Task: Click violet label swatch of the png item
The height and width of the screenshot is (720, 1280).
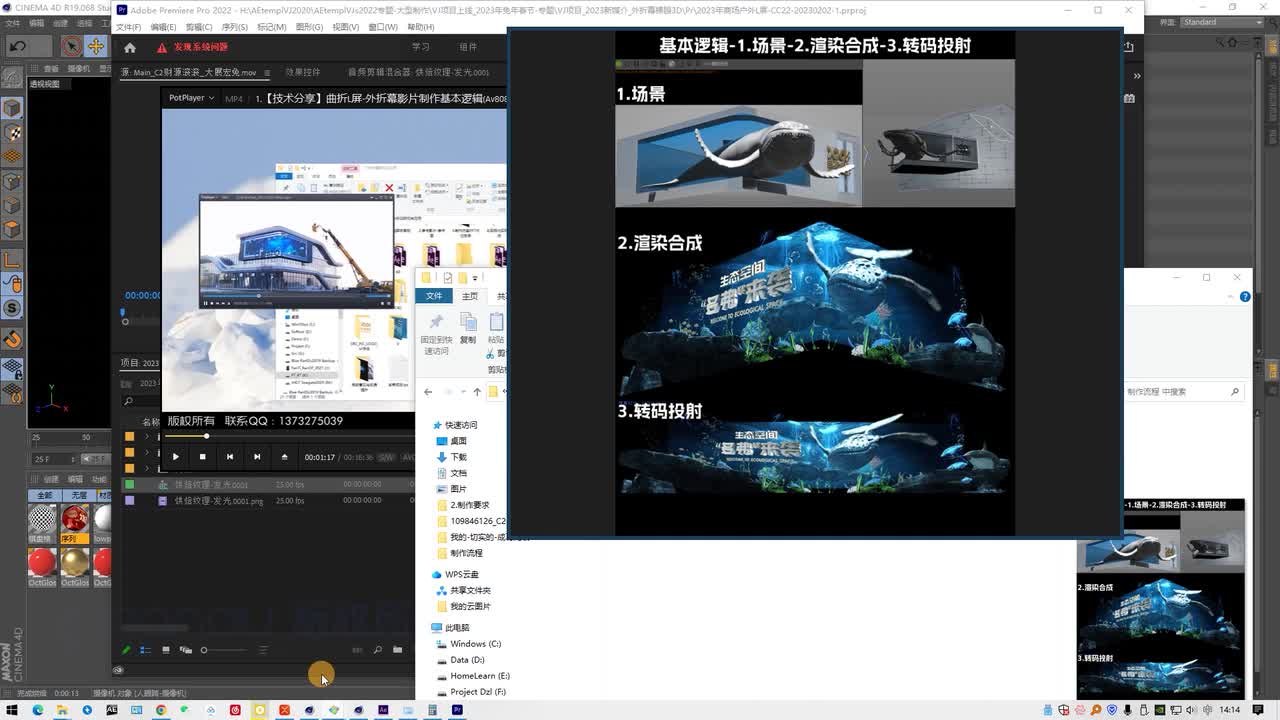Action: [x=129, y=500]
